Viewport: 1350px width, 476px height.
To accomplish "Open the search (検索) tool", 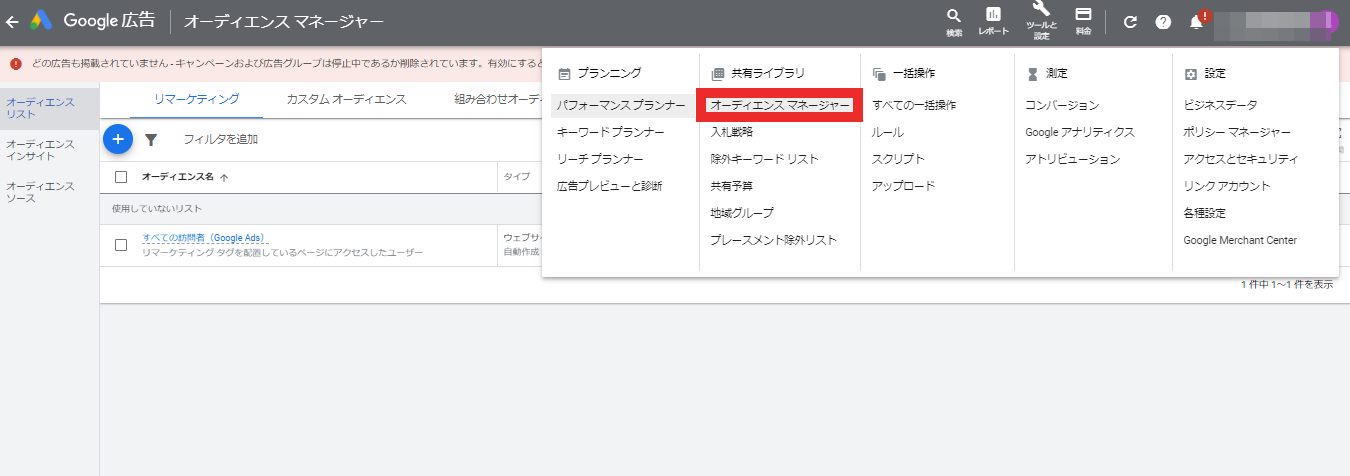I will [x=954, y=22].
